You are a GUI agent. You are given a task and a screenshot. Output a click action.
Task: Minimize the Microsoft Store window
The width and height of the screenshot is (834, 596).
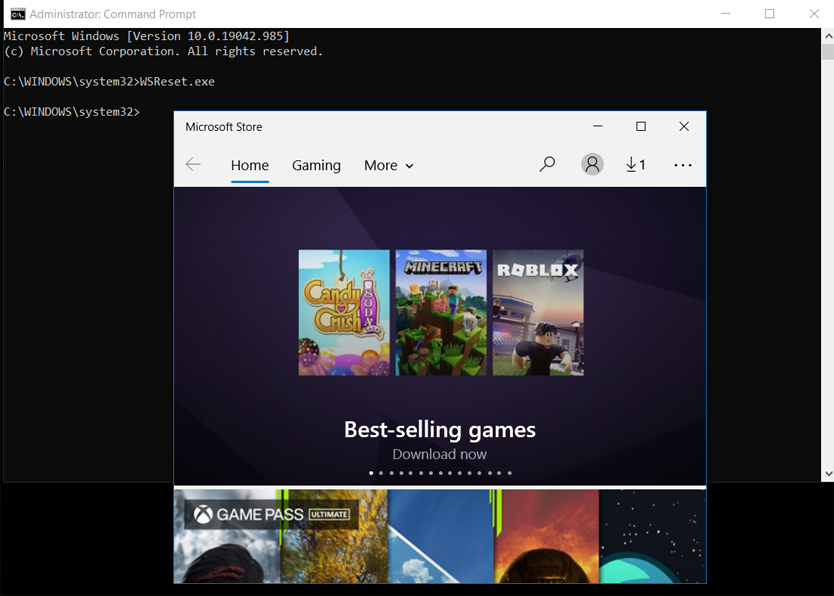[x=598, y=127]
